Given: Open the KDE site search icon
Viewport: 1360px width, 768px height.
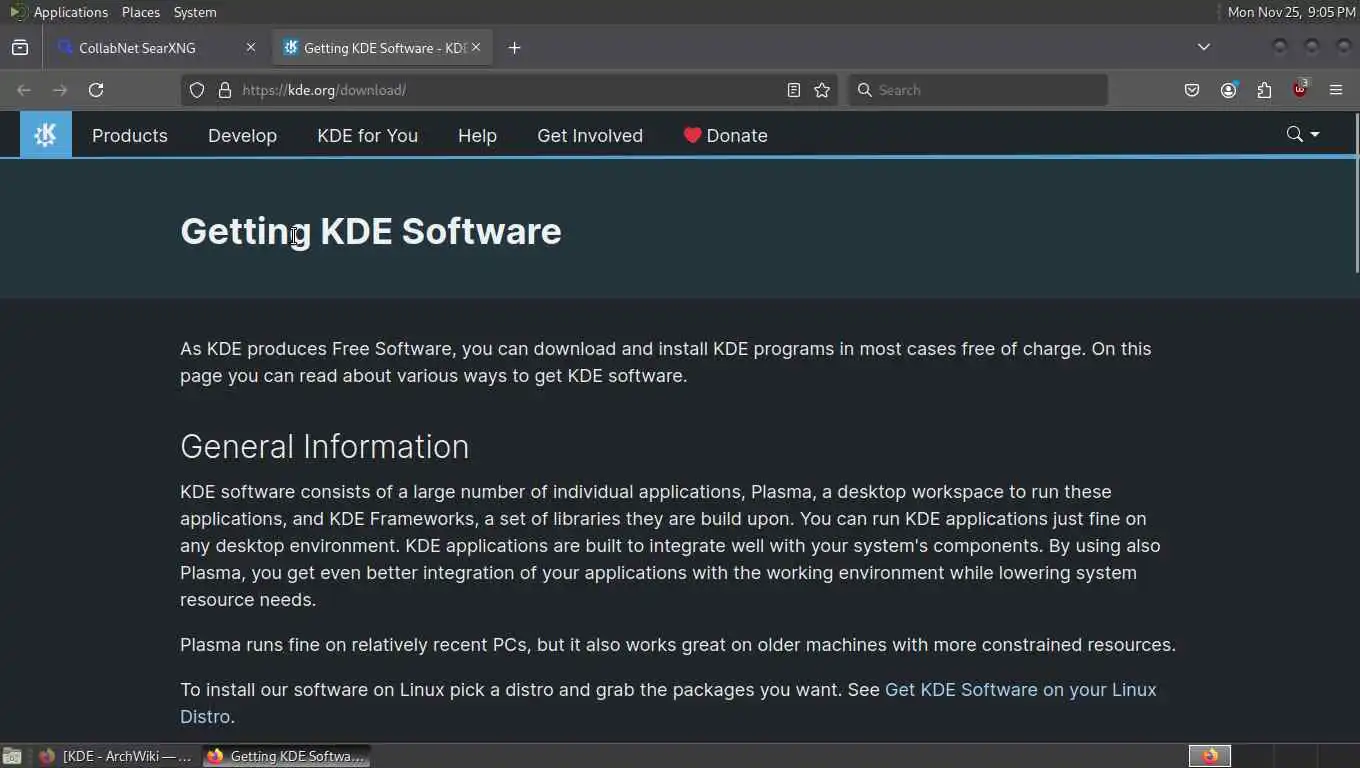Looking at the screenshot, I should click(1294, 134).
